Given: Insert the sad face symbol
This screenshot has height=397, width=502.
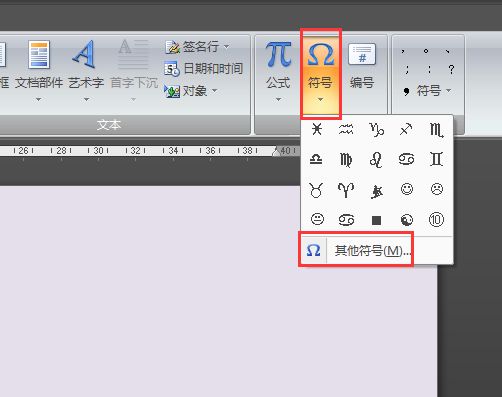Looking at the screenshot, I should tap(437, 189).
